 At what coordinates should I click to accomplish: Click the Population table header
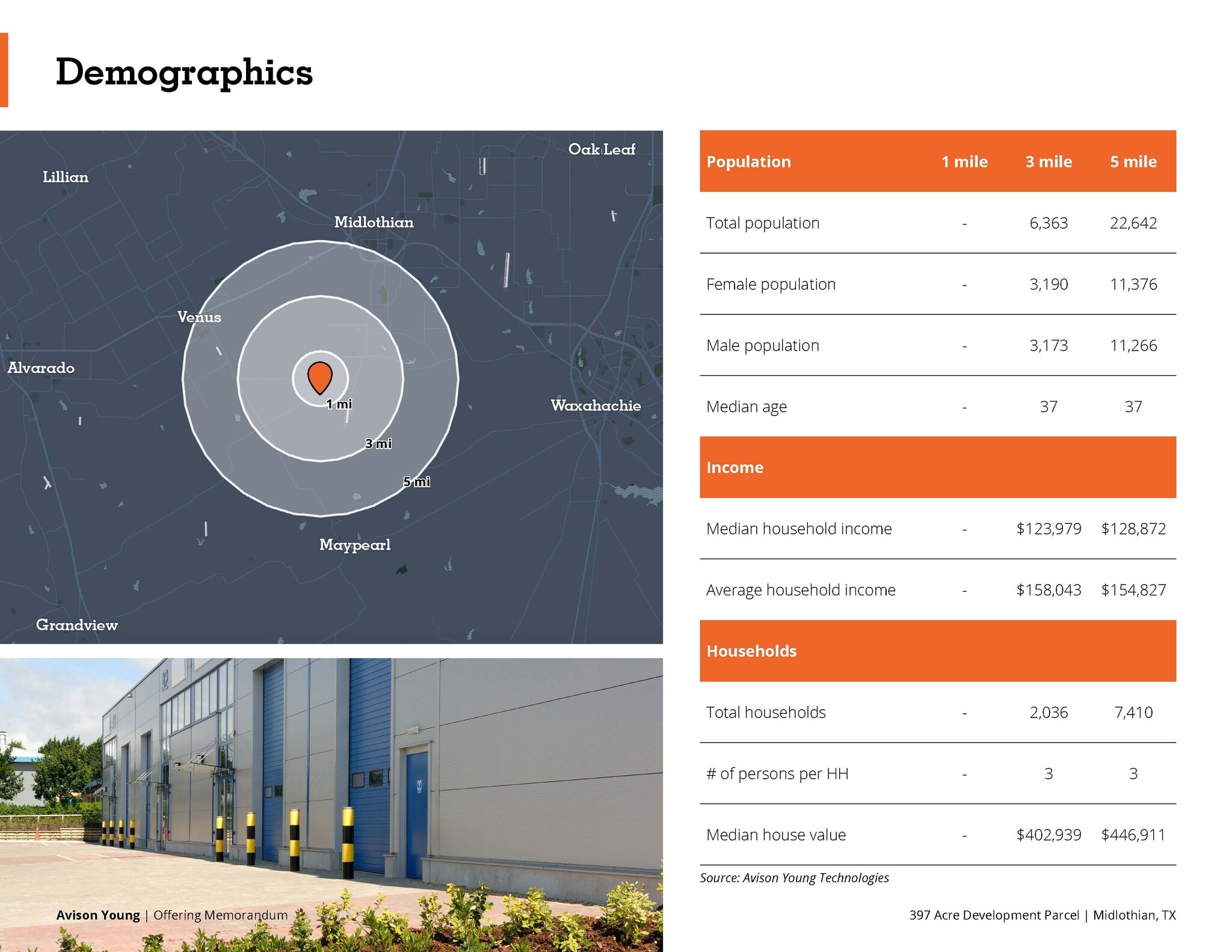(x=748, y=161)
